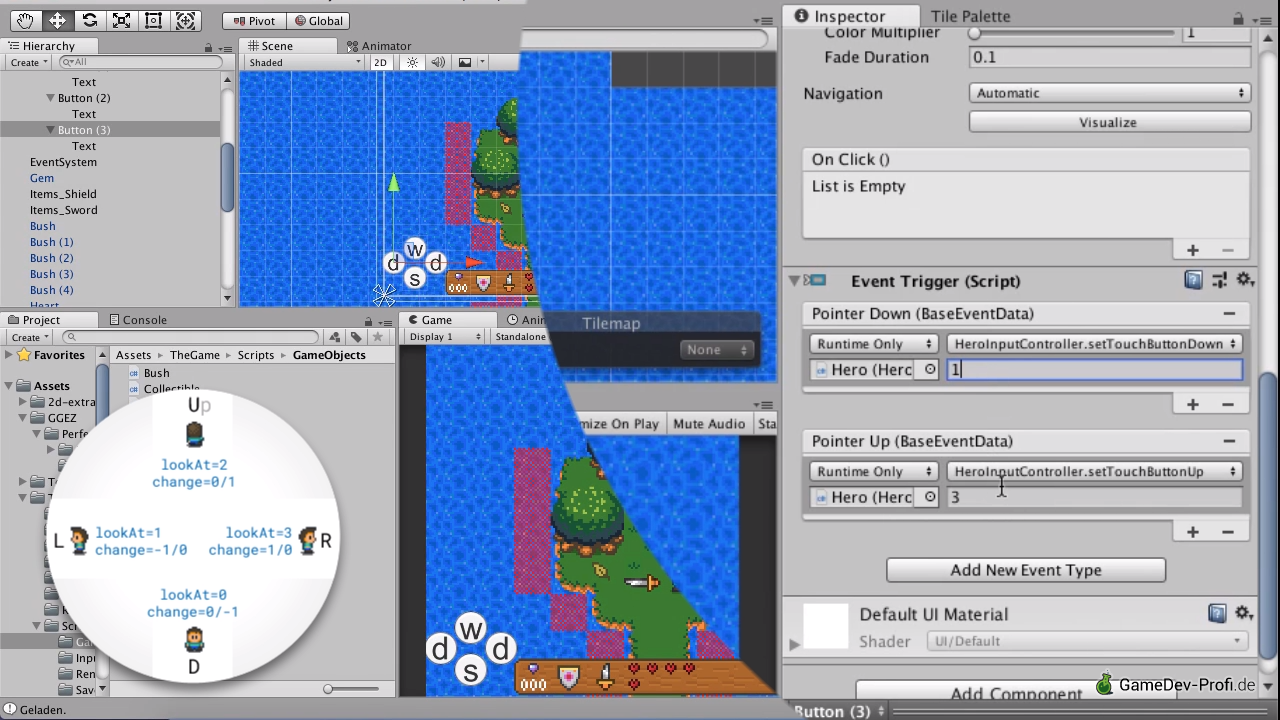1280x720 pixels.
Task: Toggle Mute Audio in Game view
Action: (x=709, y=424)
